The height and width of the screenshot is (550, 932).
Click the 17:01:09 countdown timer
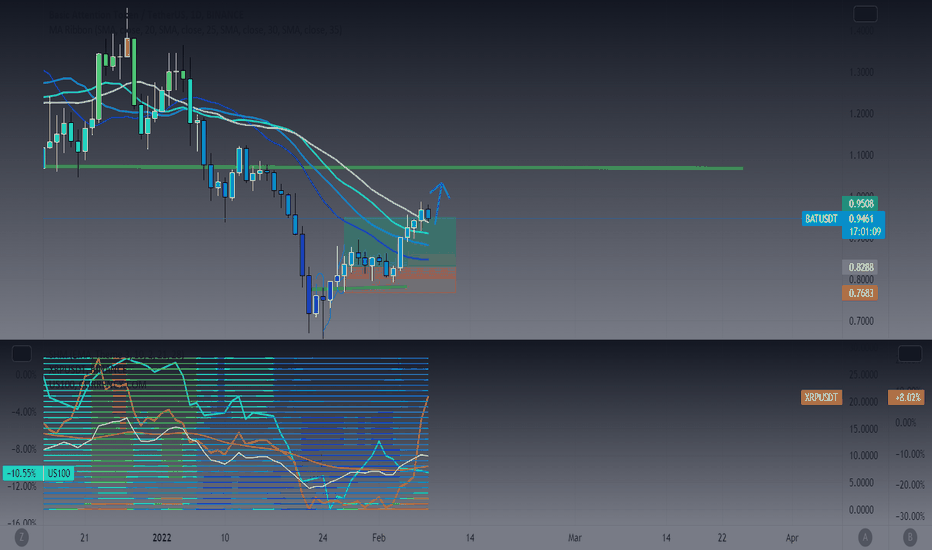pos(864,231)
